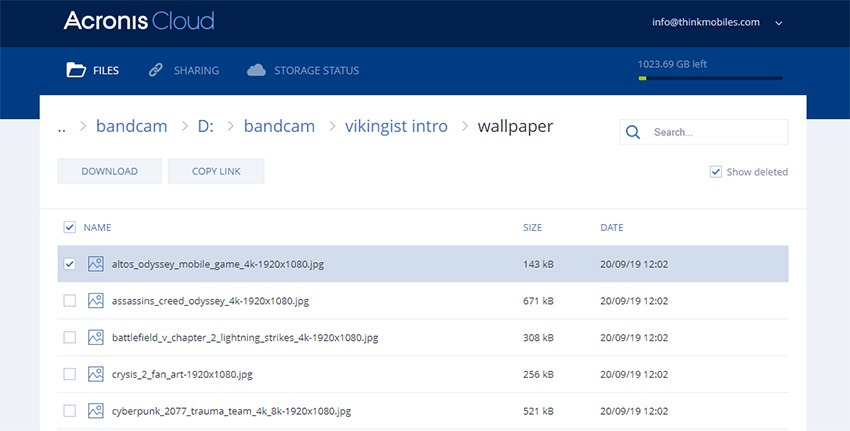
Task: Toggle the Show deleted checkbox
Action: pyautogui.click(x=716, y=172)
